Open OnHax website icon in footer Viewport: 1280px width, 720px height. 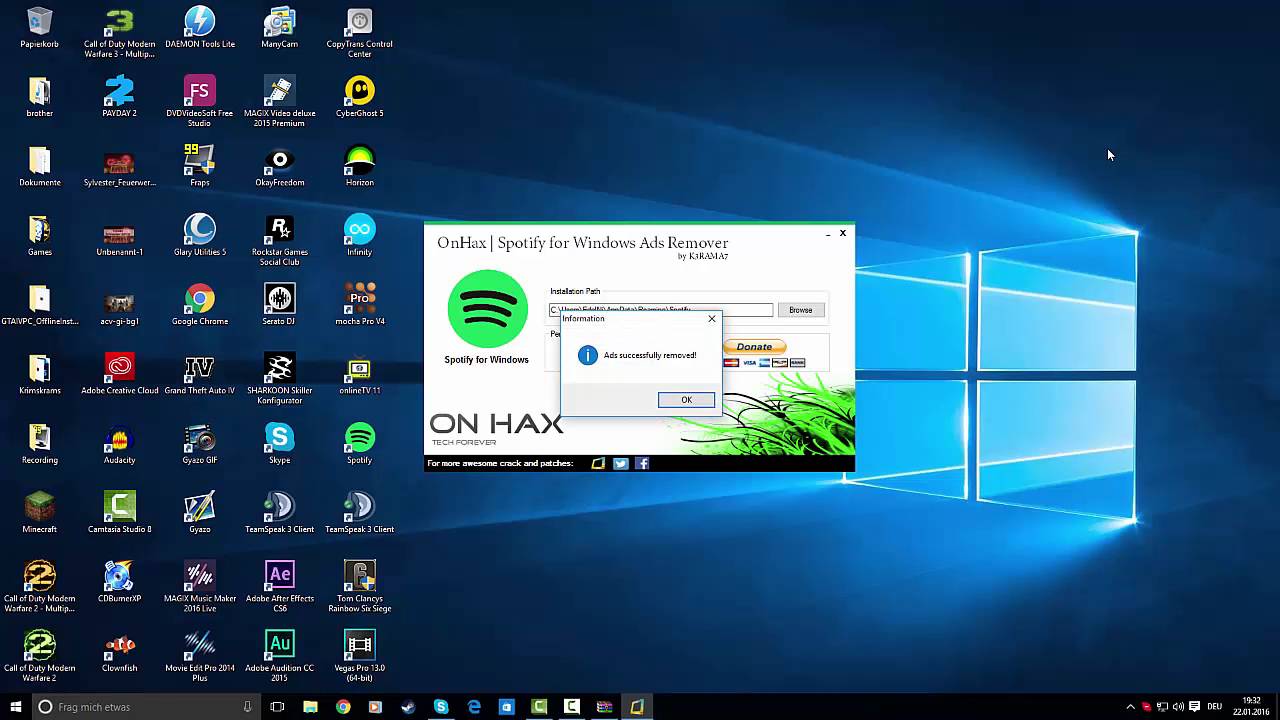point(598,463)
